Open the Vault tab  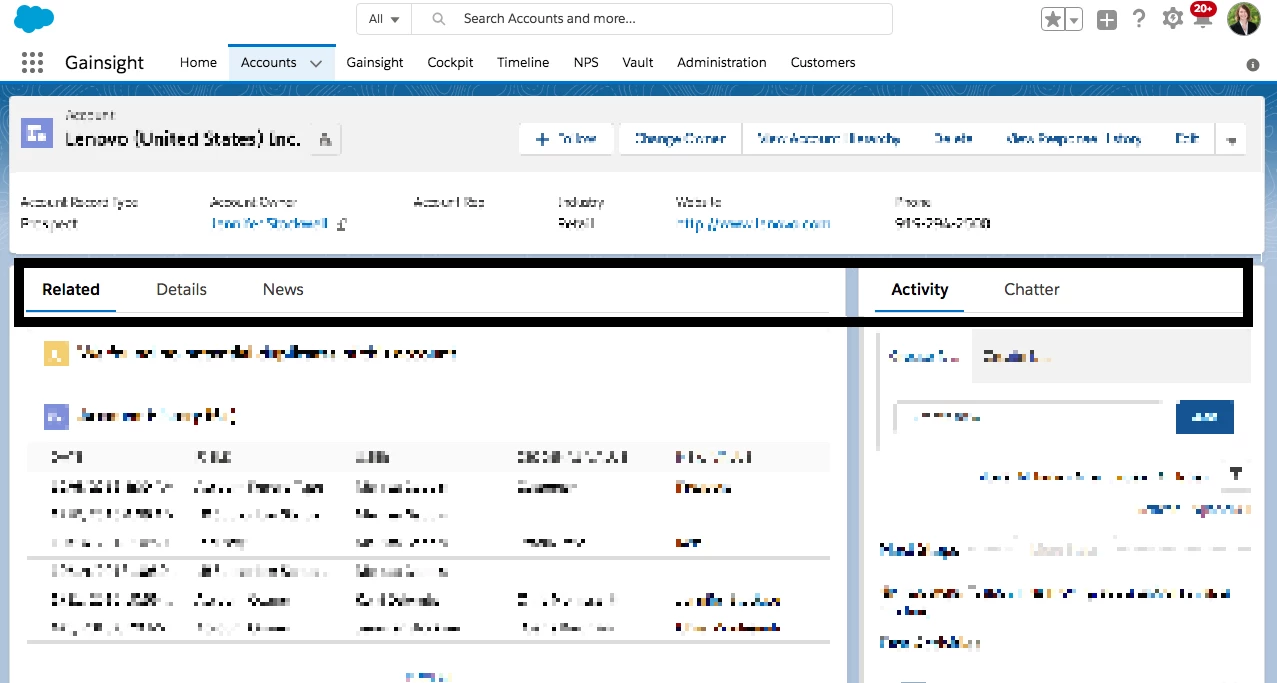638,62
